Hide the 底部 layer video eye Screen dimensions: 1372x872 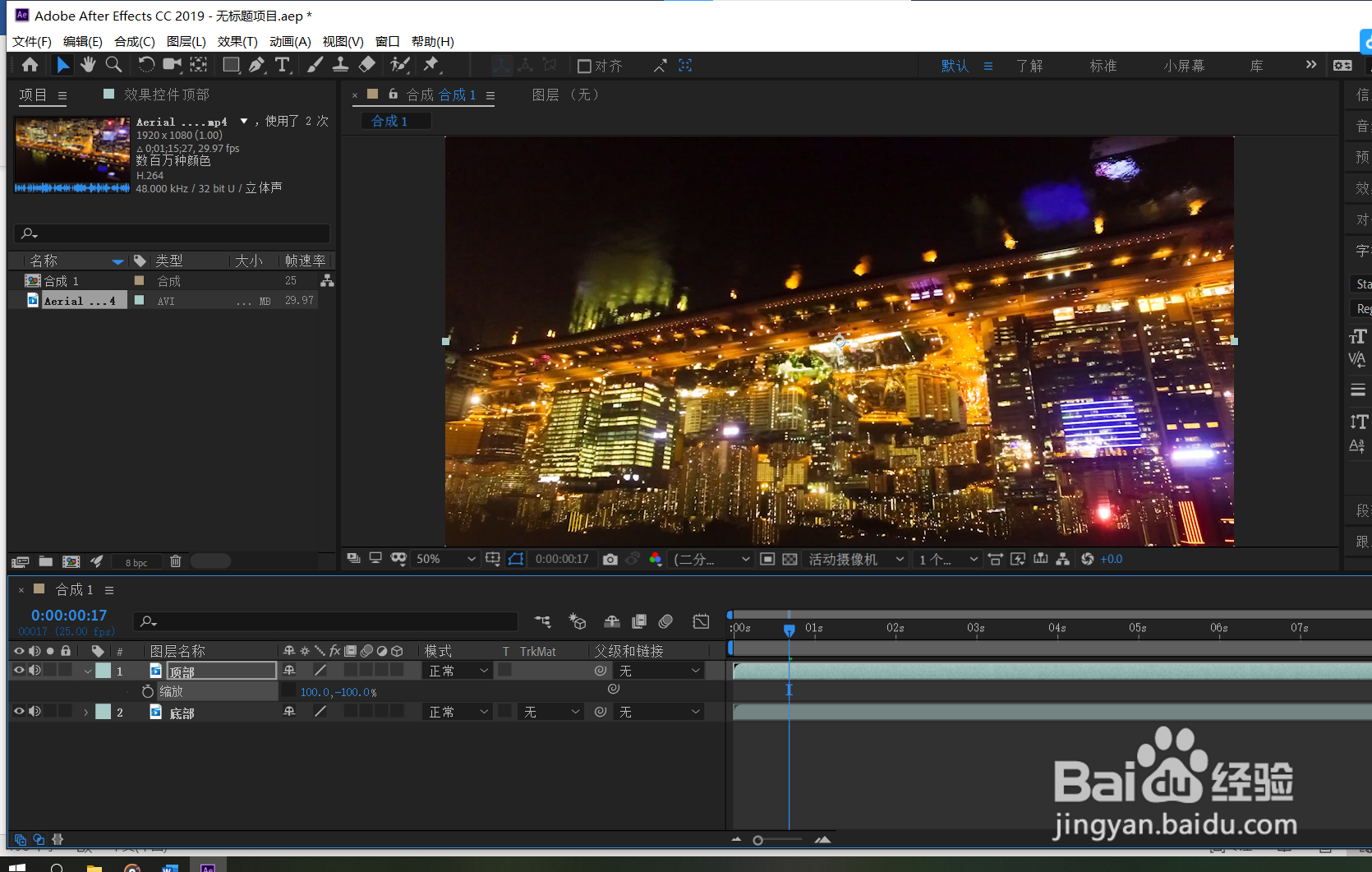tap(19, 711)
